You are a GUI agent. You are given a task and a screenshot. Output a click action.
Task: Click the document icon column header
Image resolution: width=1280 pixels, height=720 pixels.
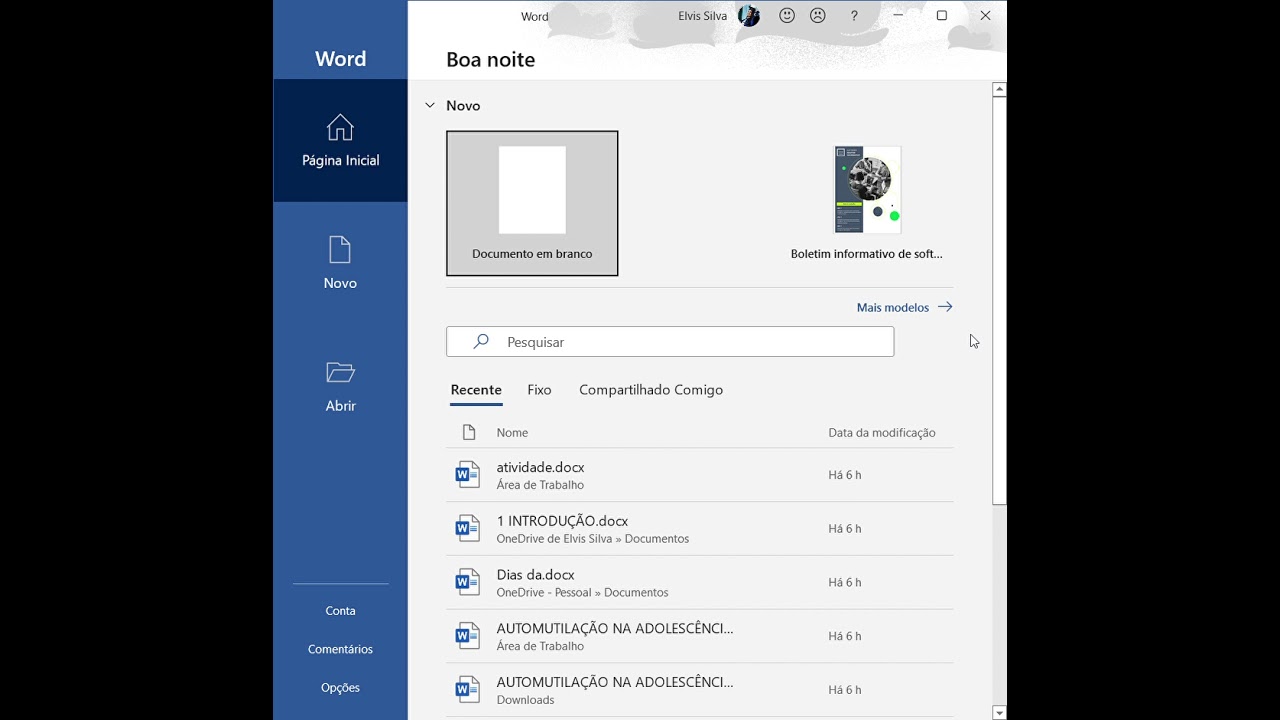(469, 432)
